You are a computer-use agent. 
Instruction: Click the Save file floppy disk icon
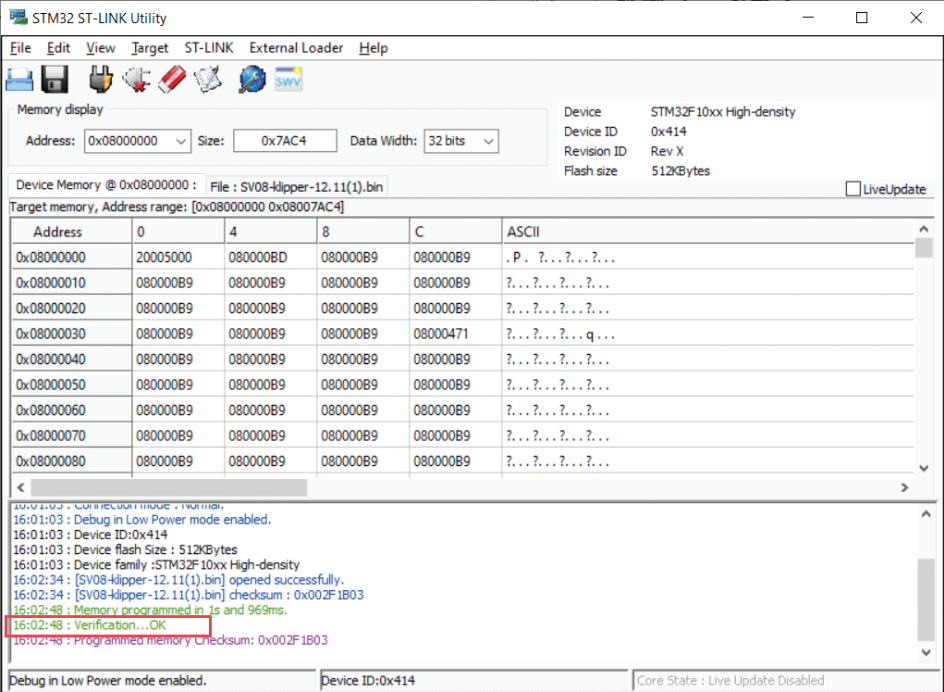pos(54,79)
